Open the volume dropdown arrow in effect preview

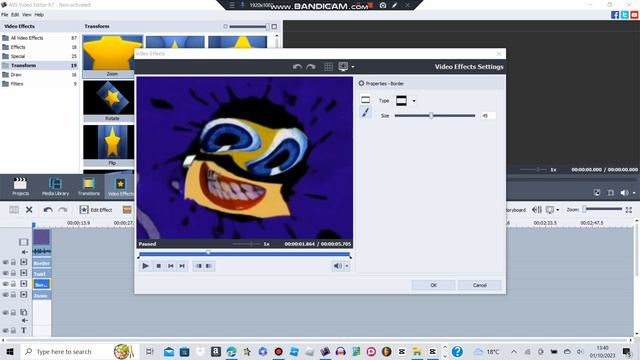click(347, 266)
